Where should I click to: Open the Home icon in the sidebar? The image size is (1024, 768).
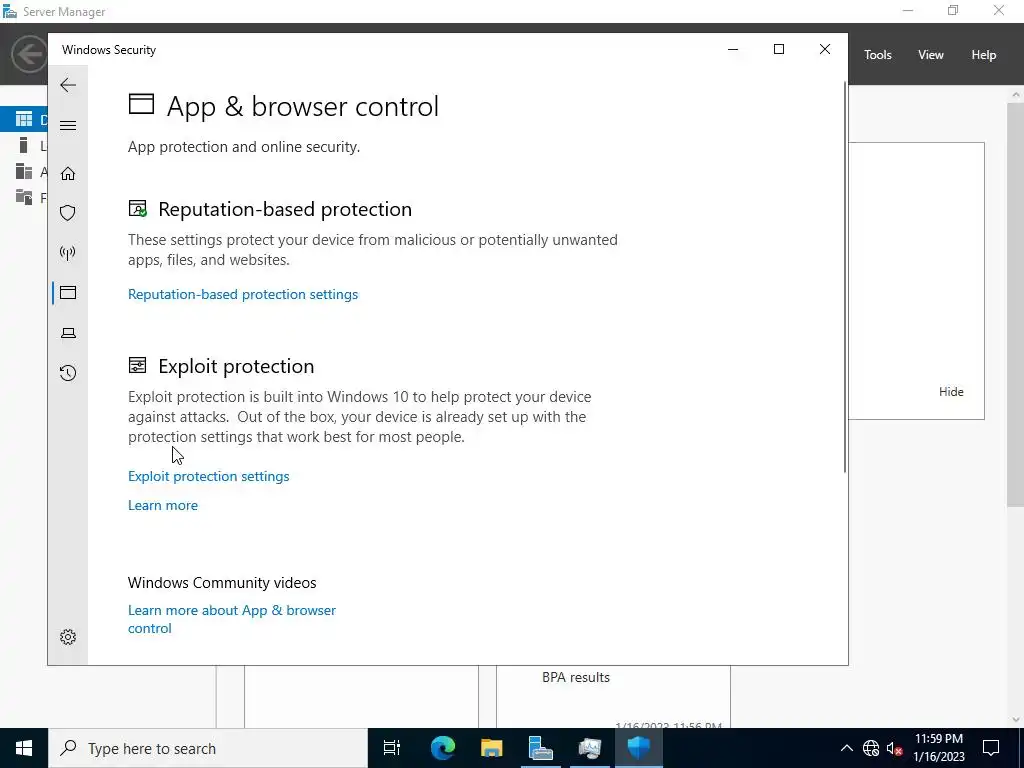68,173
